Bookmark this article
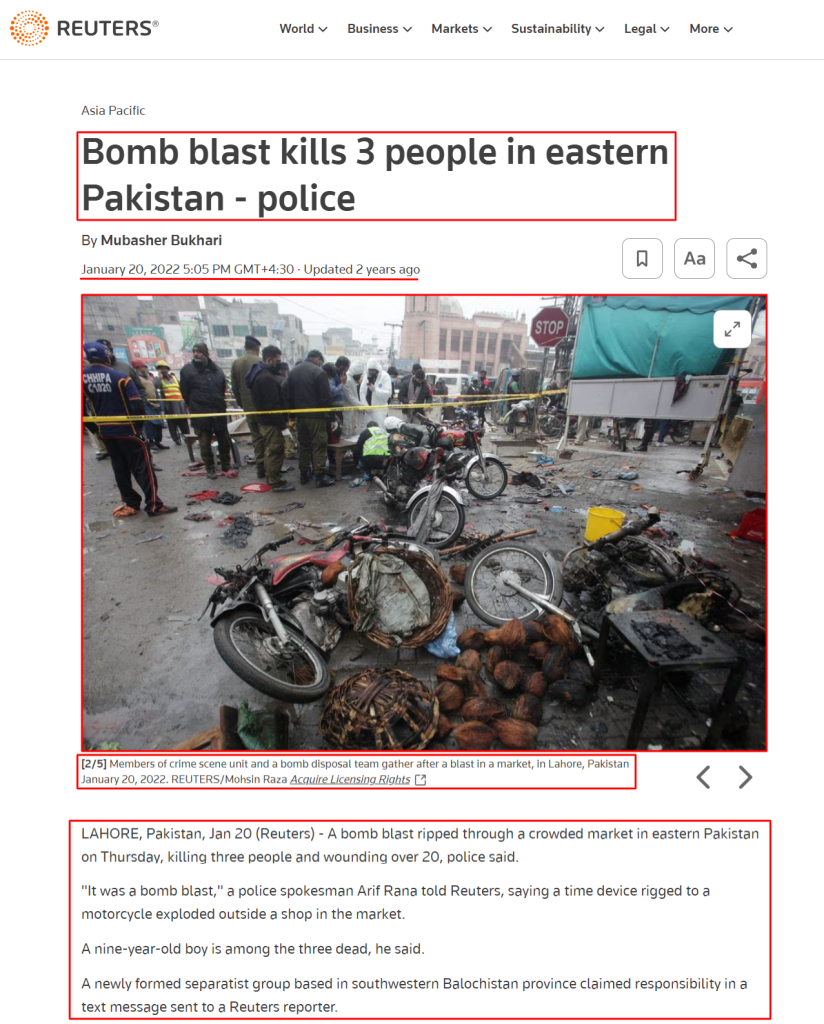This screenshot has width=824, height=1024. pos(642,259)
